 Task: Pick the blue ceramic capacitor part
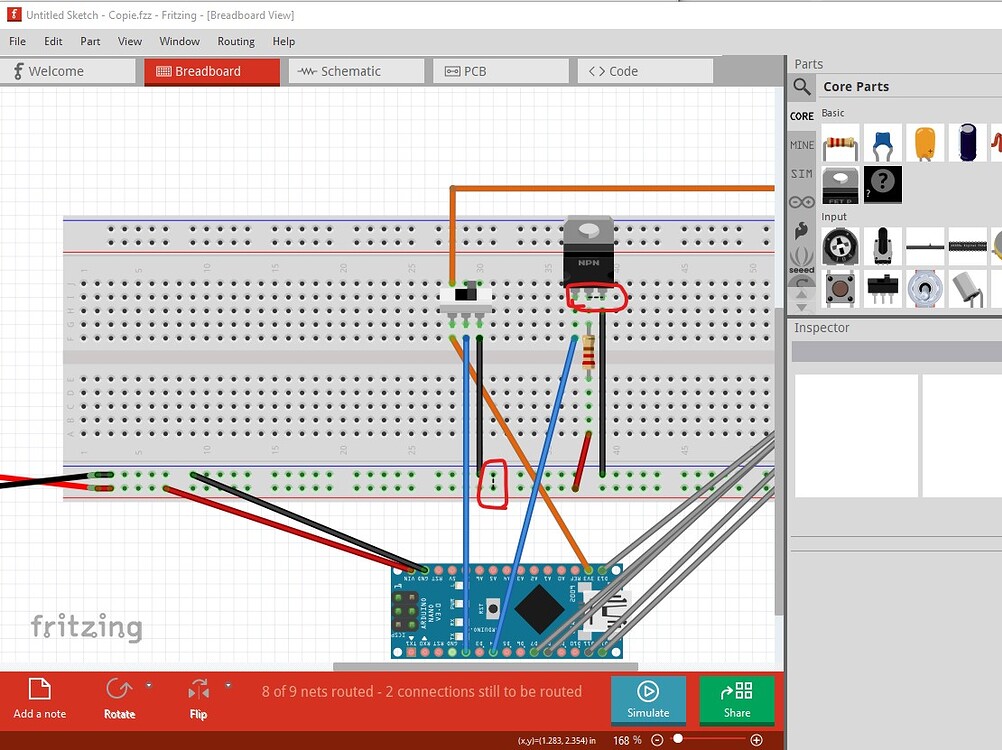click(883, 143)
